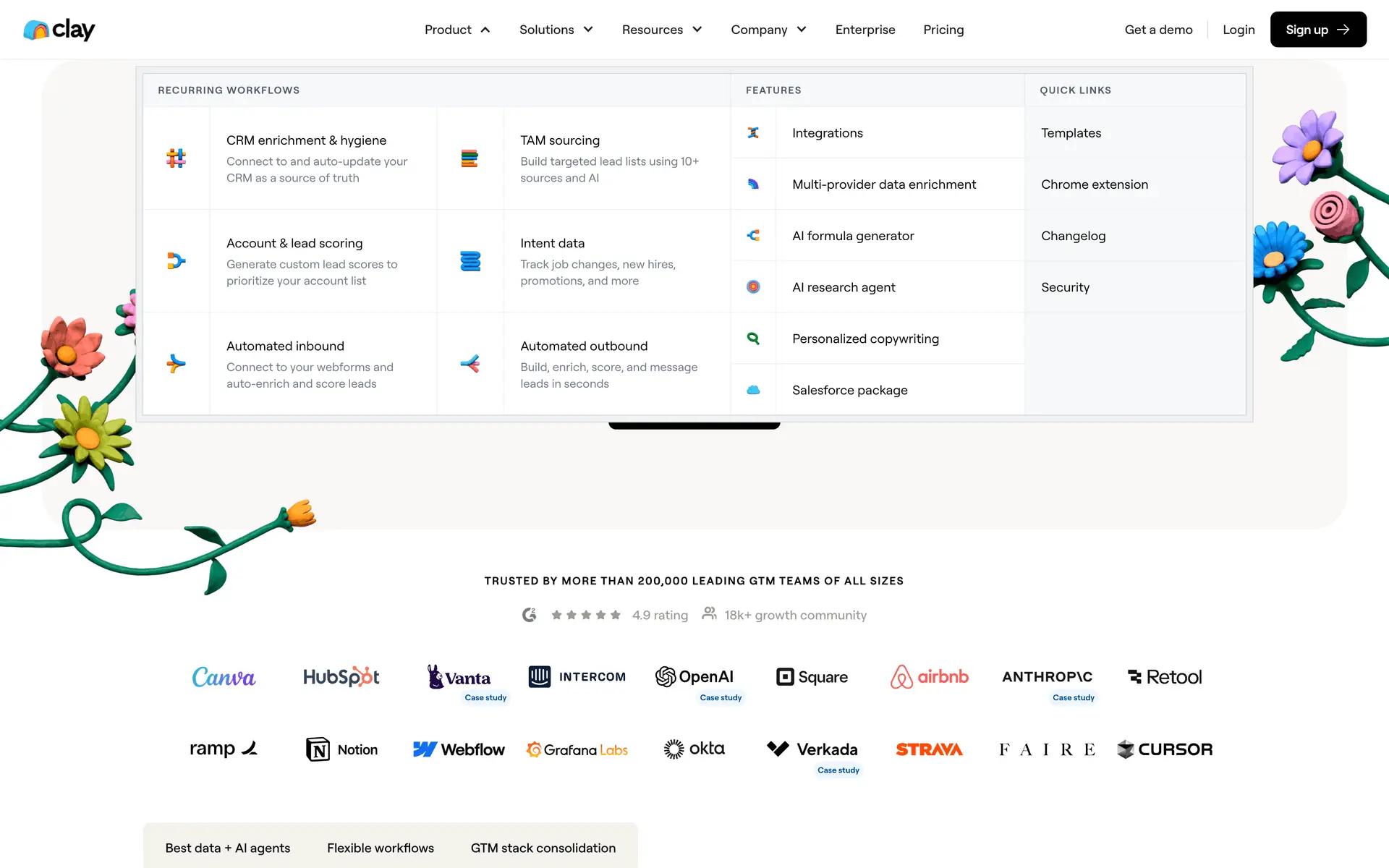Screen dimensions: 1389x868
Task: Click the AI research agent icon
Action: point(753,287)
